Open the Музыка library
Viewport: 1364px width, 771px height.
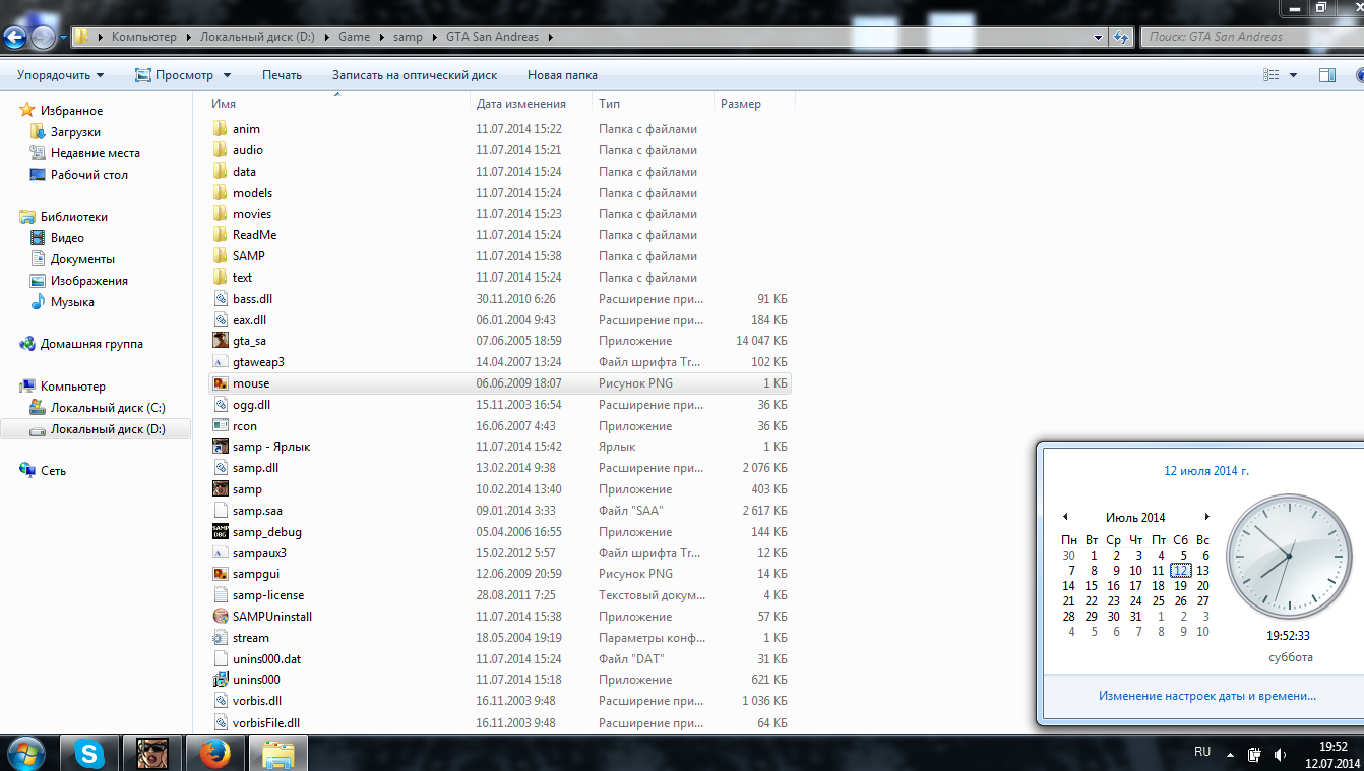click(73, 302)
